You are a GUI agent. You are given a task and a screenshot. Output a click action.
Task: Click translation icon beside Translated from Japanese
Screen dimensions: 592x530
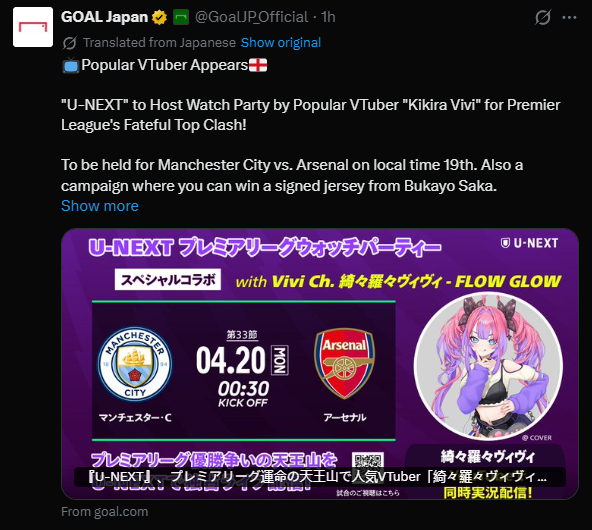(69, 43)
